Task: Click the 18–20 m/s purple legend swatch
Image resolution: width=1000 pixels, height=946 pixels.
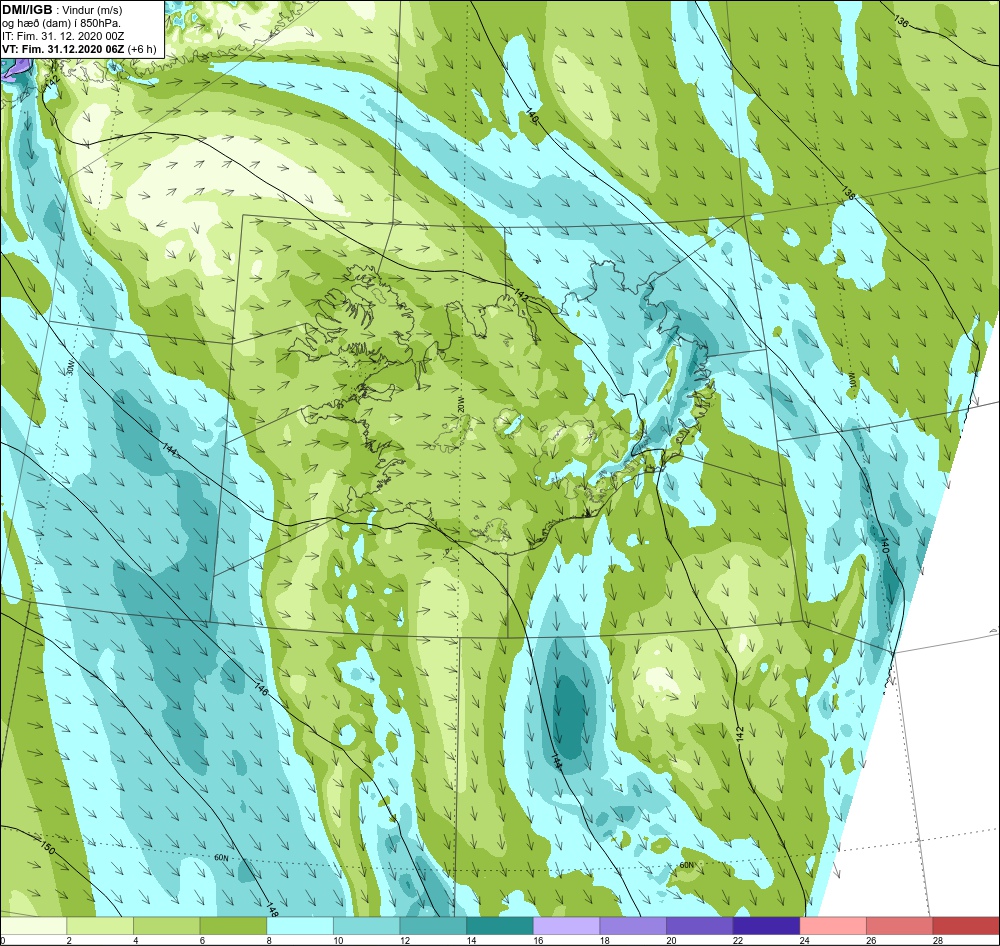Action: [633, 926]
